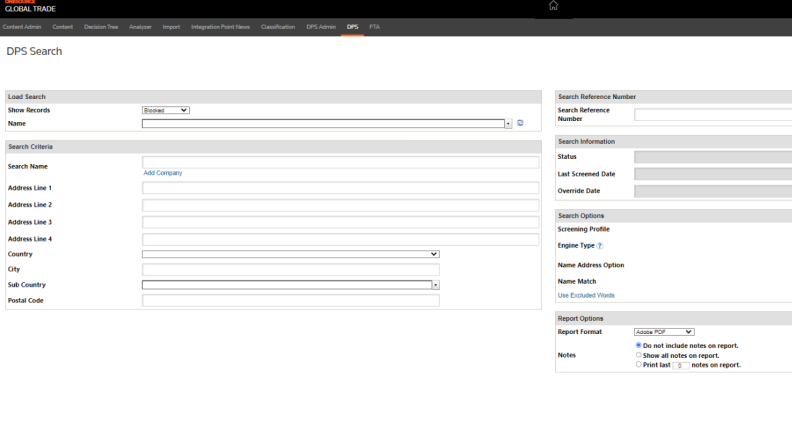Click the Use Excluded Words link
The image size is (792, 446).
pyautogui.click(x=585, y=295)
